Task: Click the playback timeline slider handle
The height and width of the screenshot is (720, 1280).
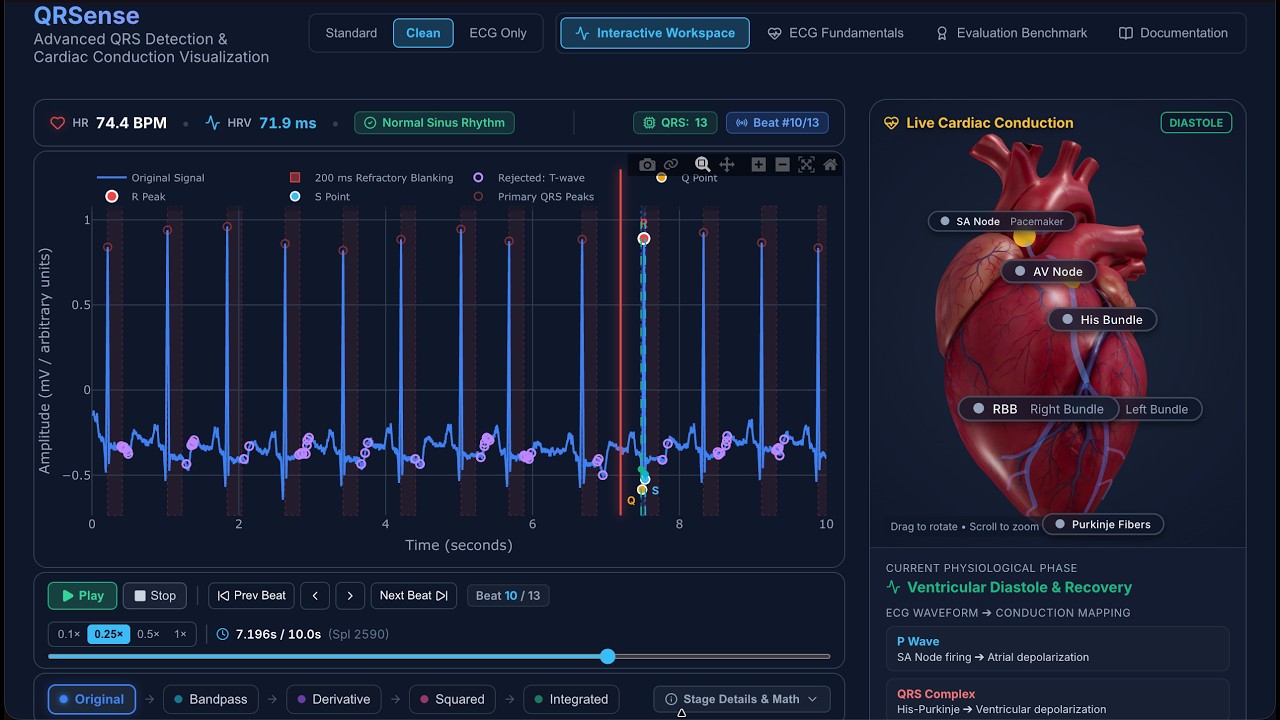Action: click(608, 656)
